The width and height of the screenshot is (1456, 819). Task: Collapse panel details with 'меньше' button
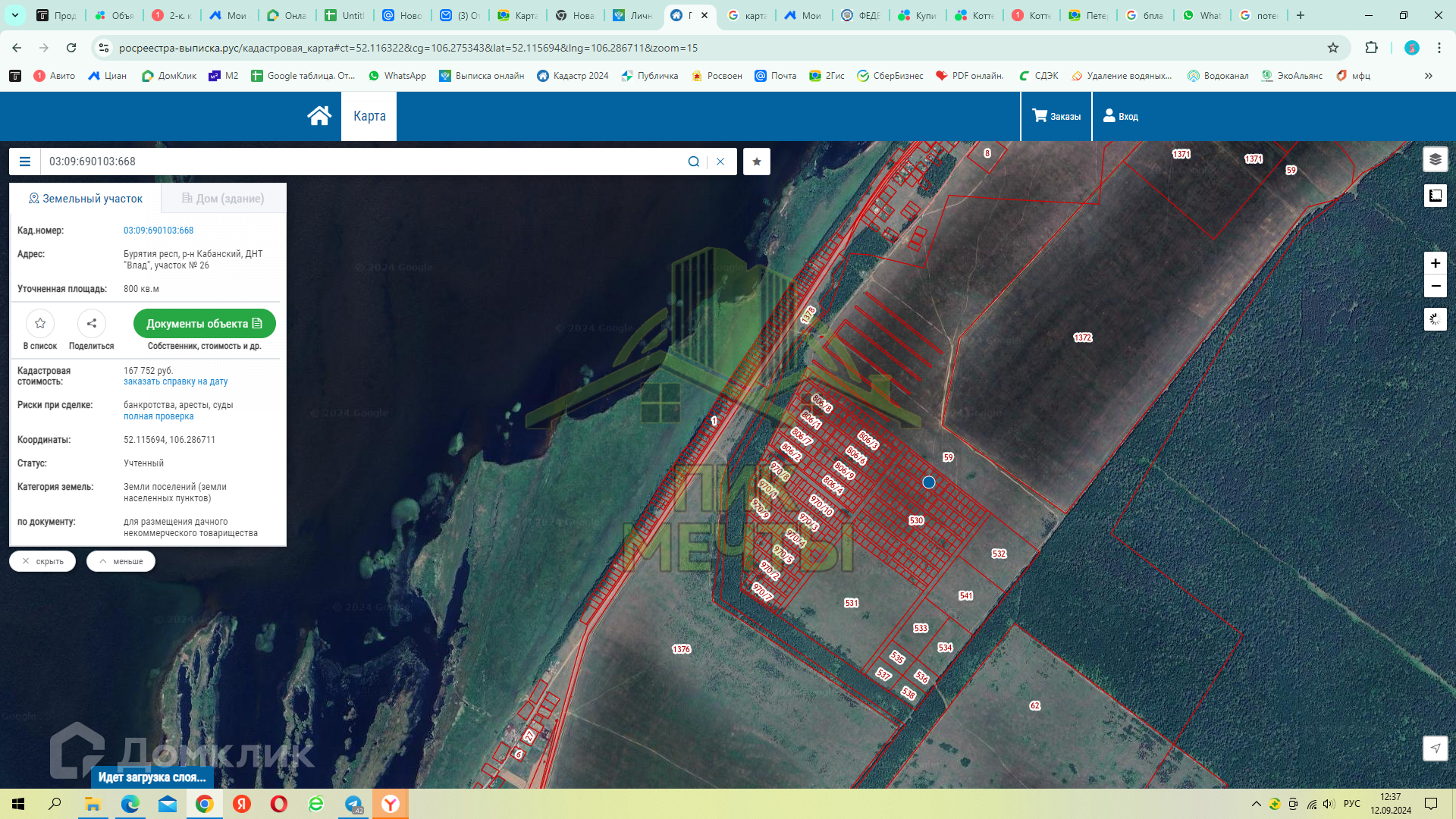pyautogui.click(x=121, y=561)
